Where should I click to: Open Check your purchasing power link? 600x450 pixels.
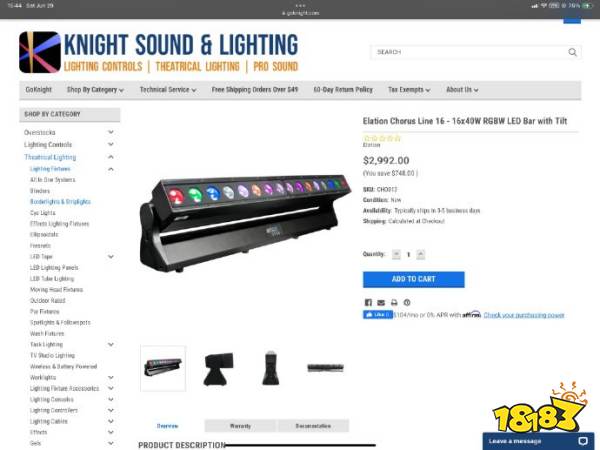524,315
